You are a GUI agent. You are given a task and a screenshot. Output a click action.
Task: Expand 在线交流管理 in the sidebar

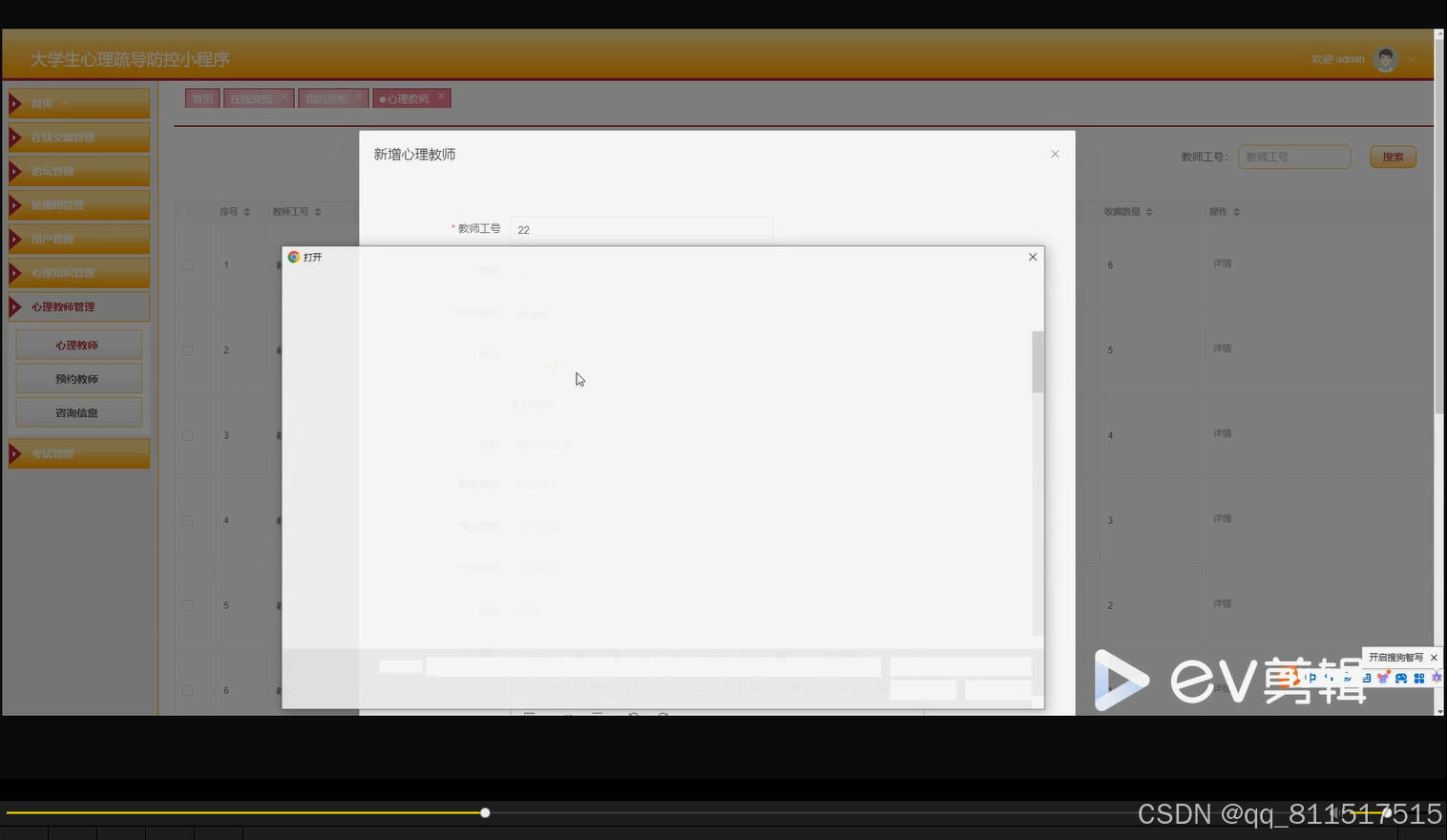pos(78,137)
